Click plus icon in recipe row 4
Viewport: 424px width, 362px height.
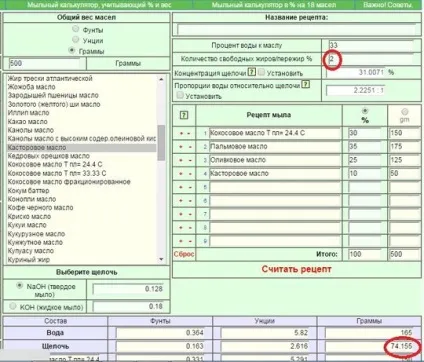[x=181, y=174]
